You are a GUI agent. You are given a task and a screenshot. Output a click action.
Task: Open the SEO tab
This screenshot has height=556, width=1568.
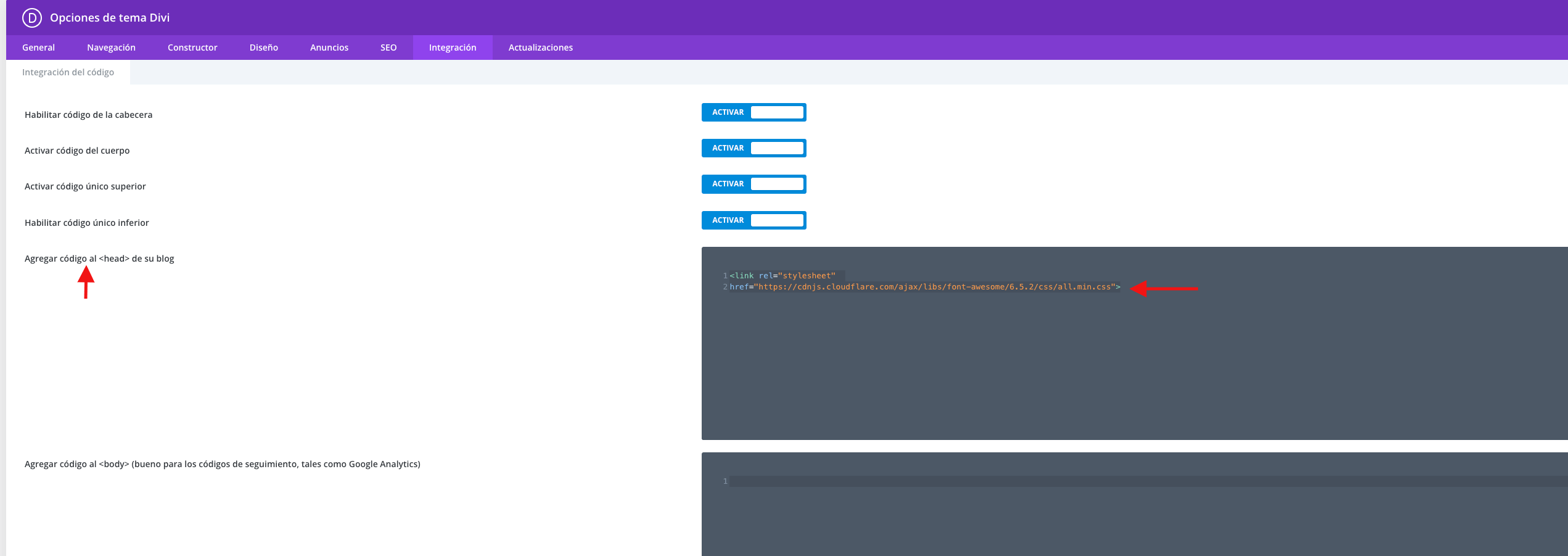(x=388, y=48)
